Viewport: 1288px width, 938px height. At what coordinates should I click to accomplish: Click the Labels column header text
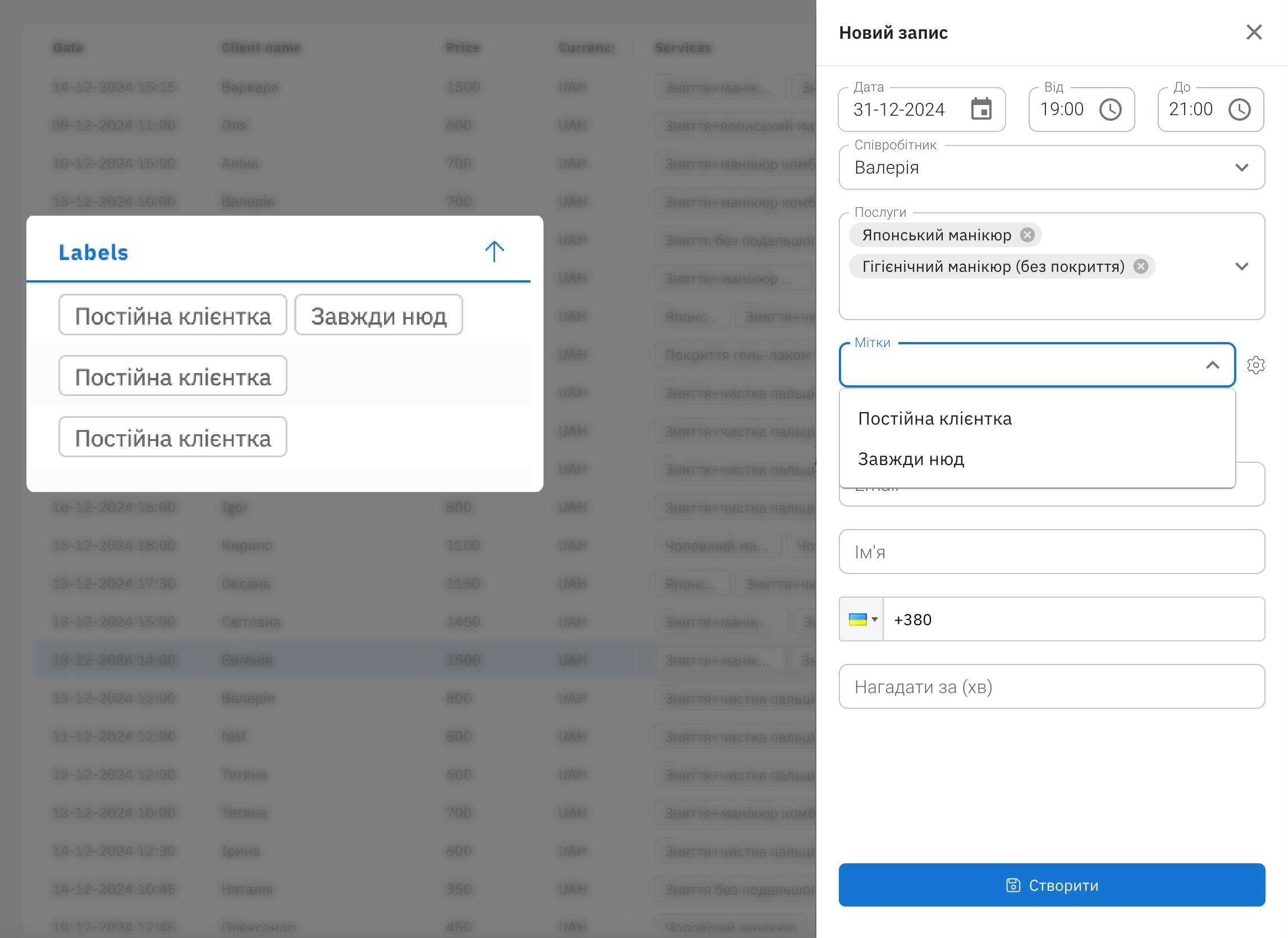pyautogui.click(x=94, y=252)
